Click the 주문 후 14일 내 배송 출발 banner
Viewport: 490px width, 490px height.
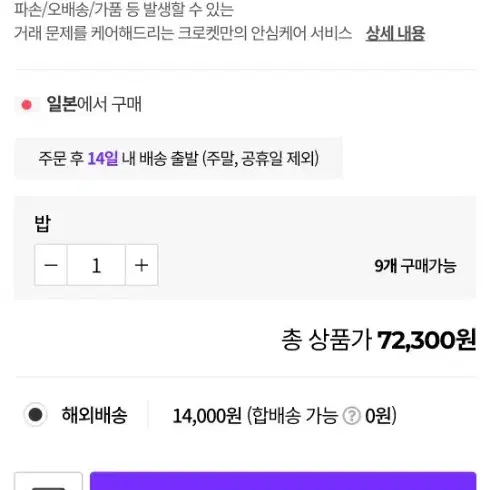pos(178,158)
